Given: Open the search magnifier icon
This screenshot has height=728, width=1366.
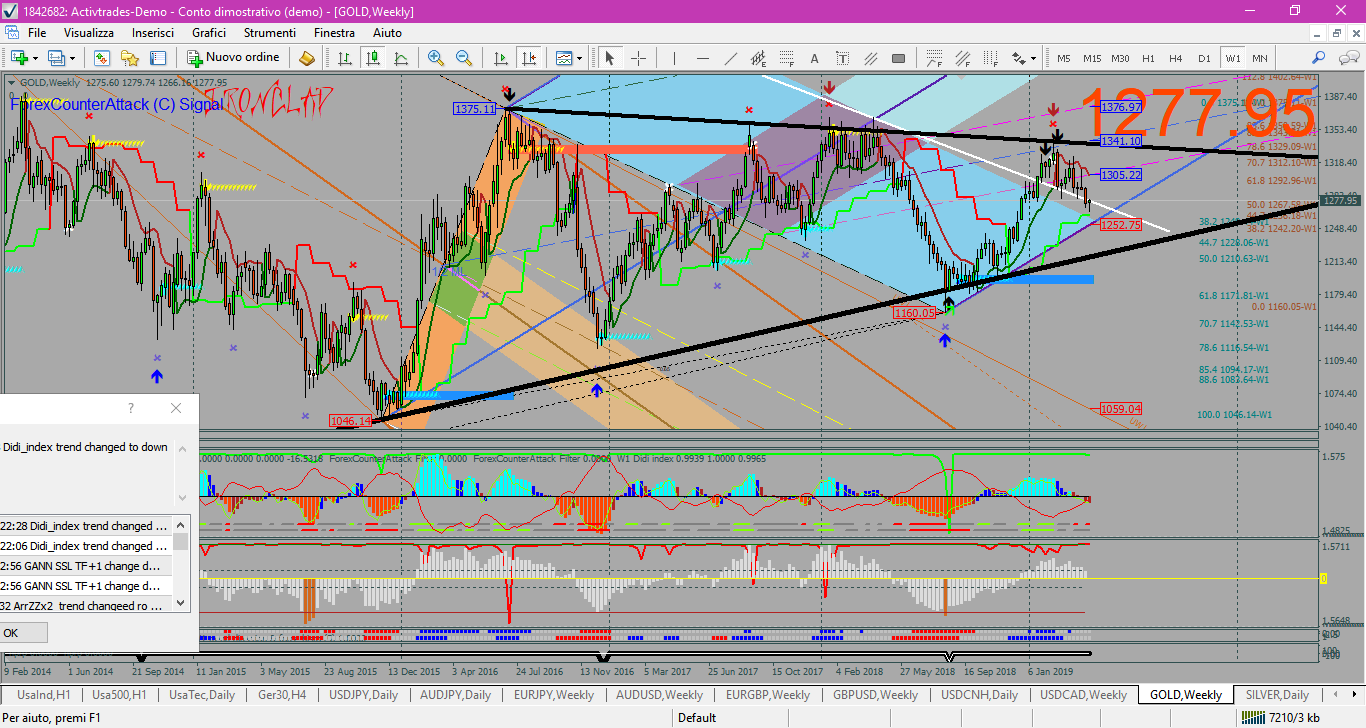Looking at the screenshot, I should (1319, 57).
